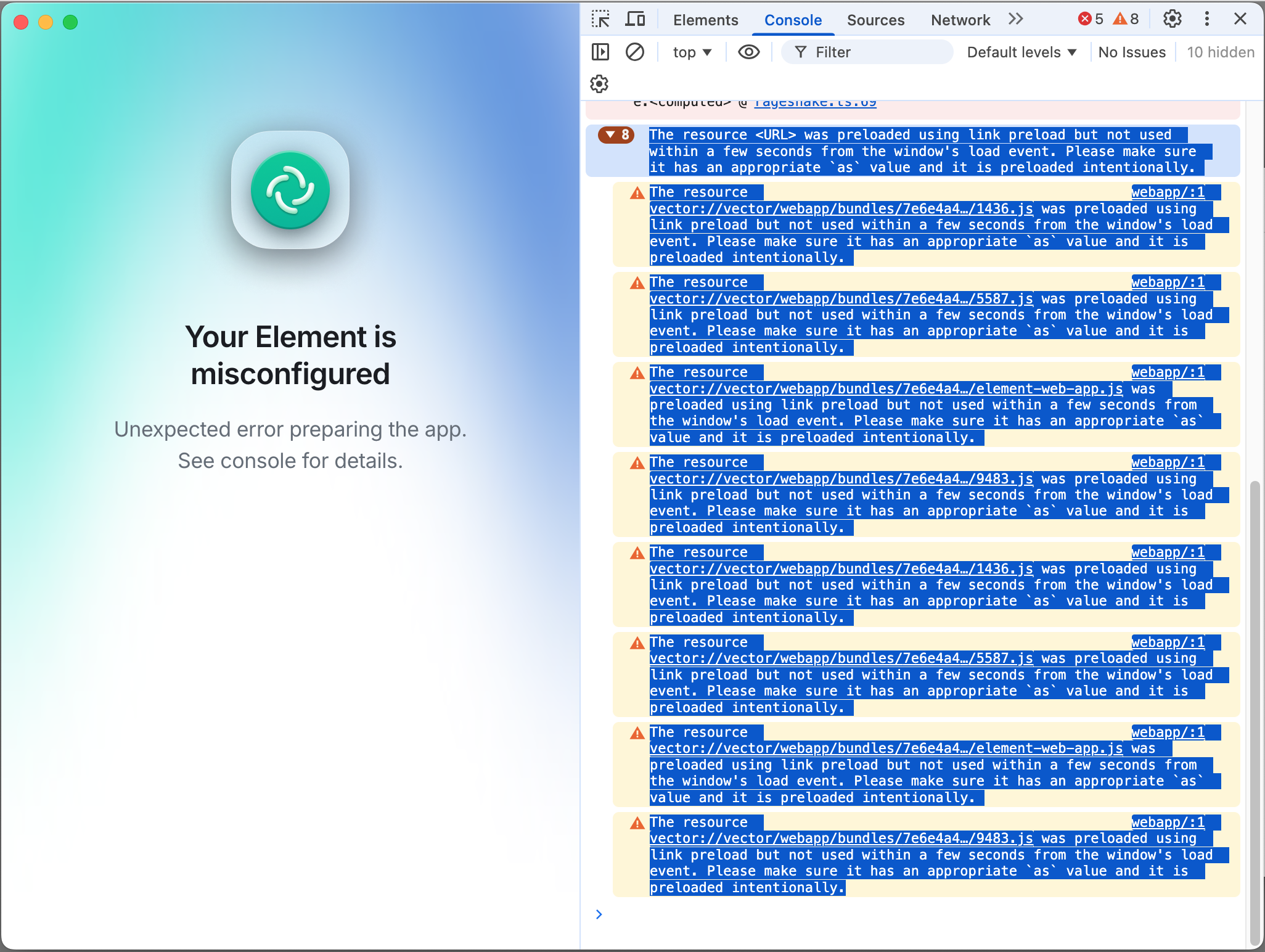The image size is (1265, 952).
Task: Open the first 1436.js bundle link
Action: point(841,209)
